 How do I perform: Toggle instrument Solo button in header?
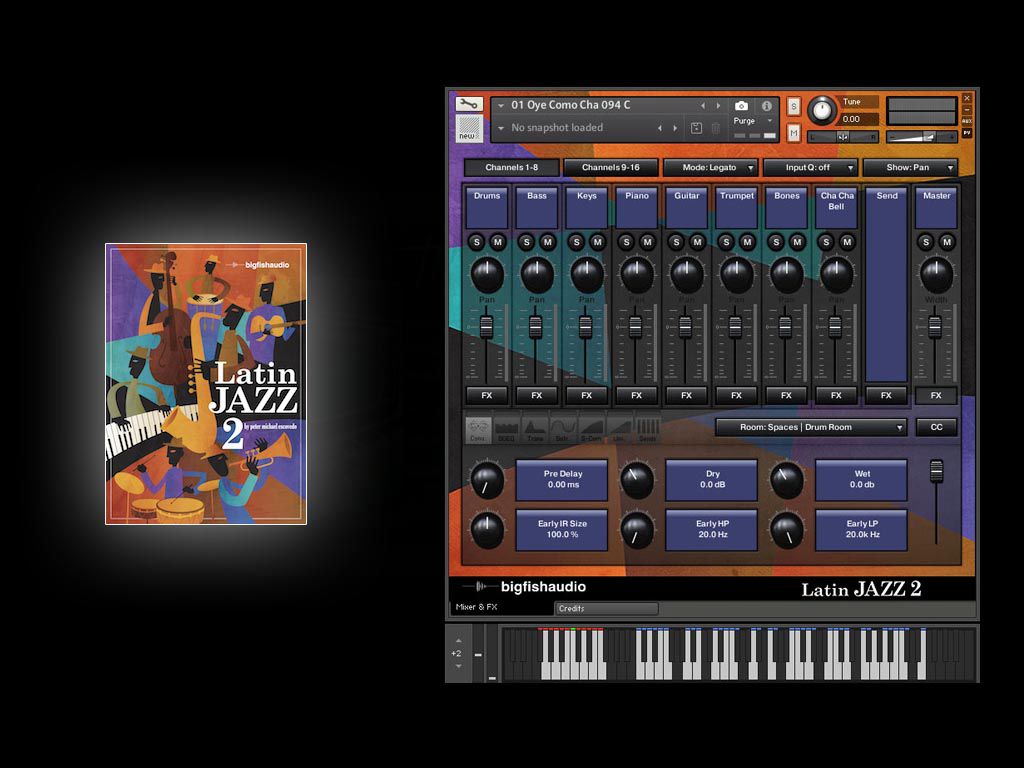793,106
